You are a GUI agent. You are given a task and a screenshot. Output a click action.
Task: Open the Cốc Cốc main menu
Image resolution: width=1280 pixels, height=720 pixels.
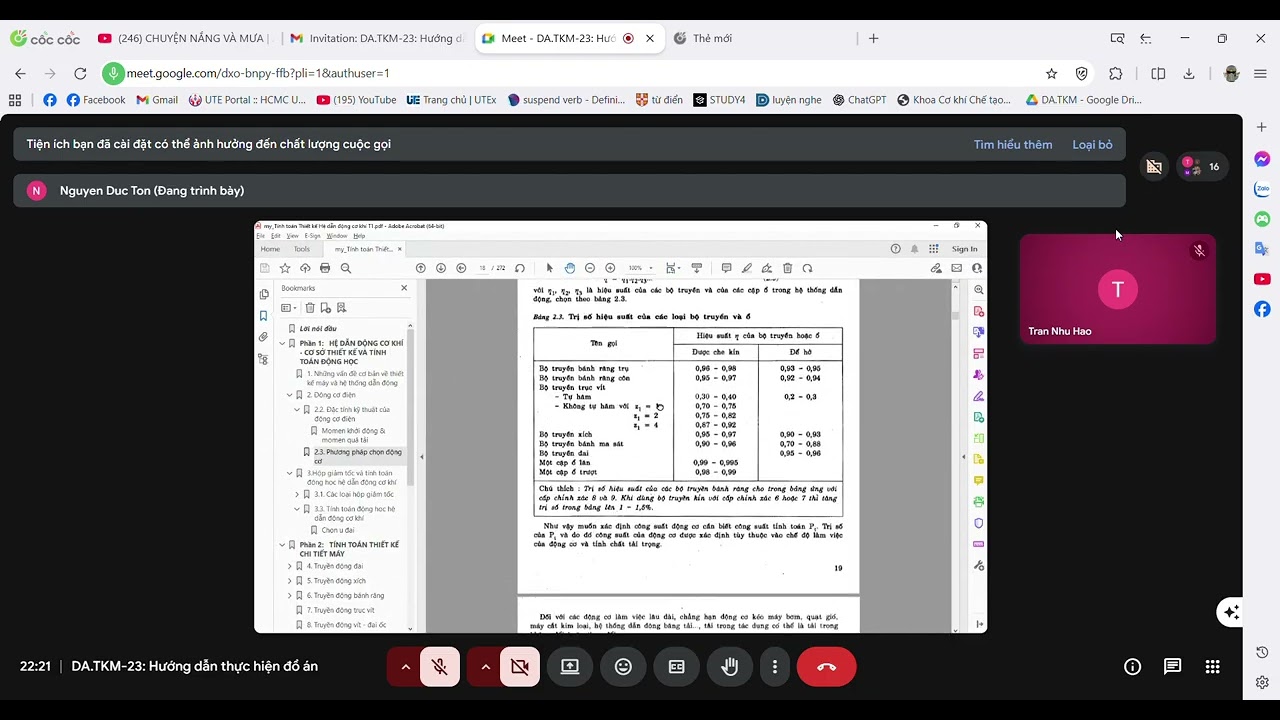[1260, 73]
